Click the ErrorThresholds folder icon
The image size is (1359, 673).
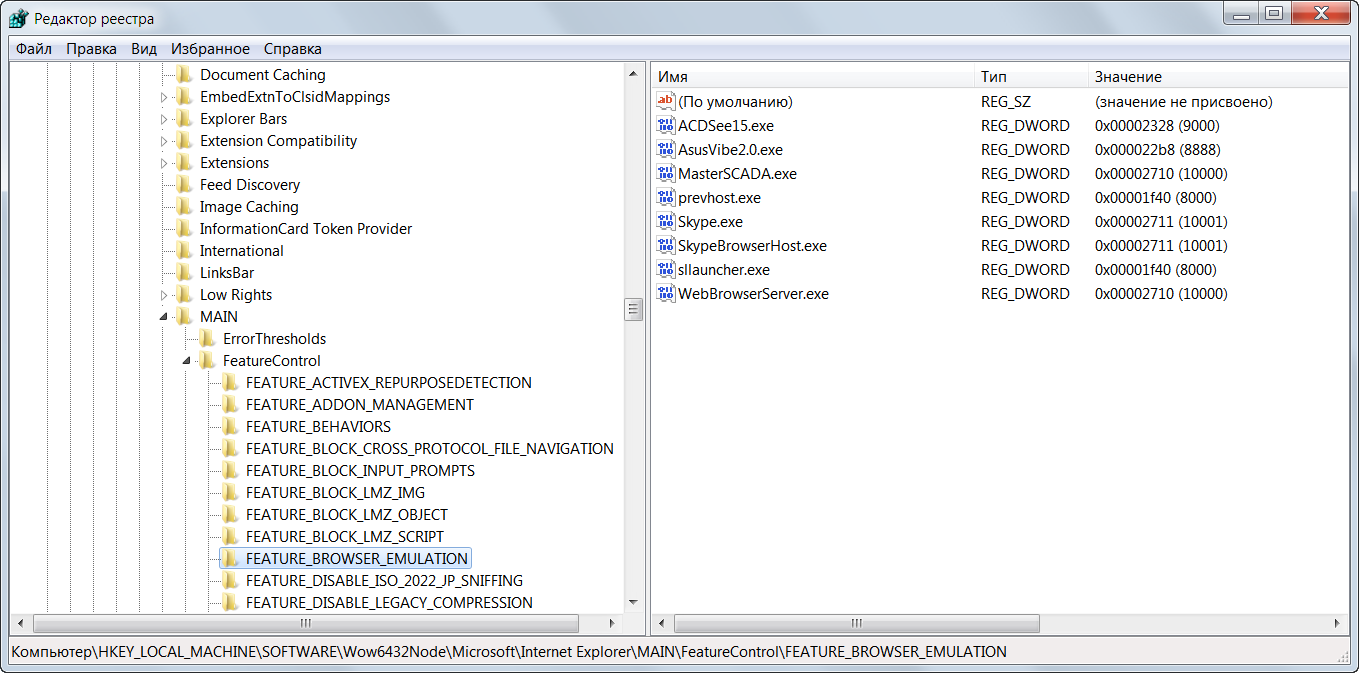point(207,338)
